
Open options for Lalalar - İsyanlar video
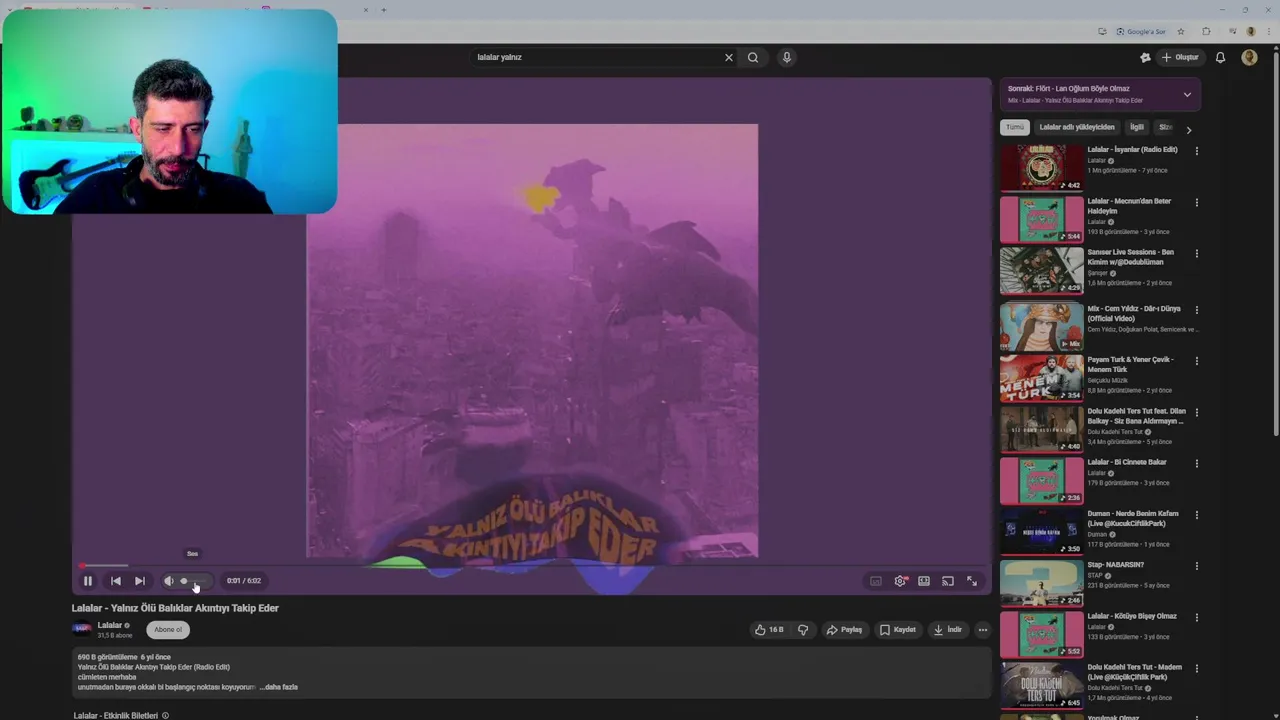1196,151
